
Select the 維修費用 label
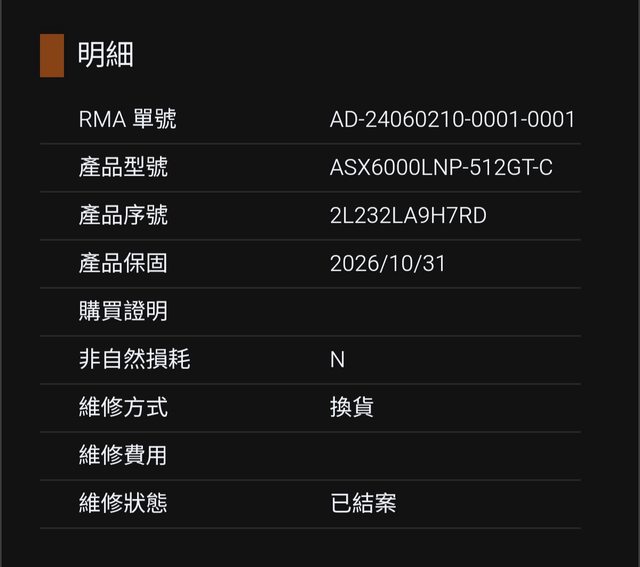click(123, 456)
